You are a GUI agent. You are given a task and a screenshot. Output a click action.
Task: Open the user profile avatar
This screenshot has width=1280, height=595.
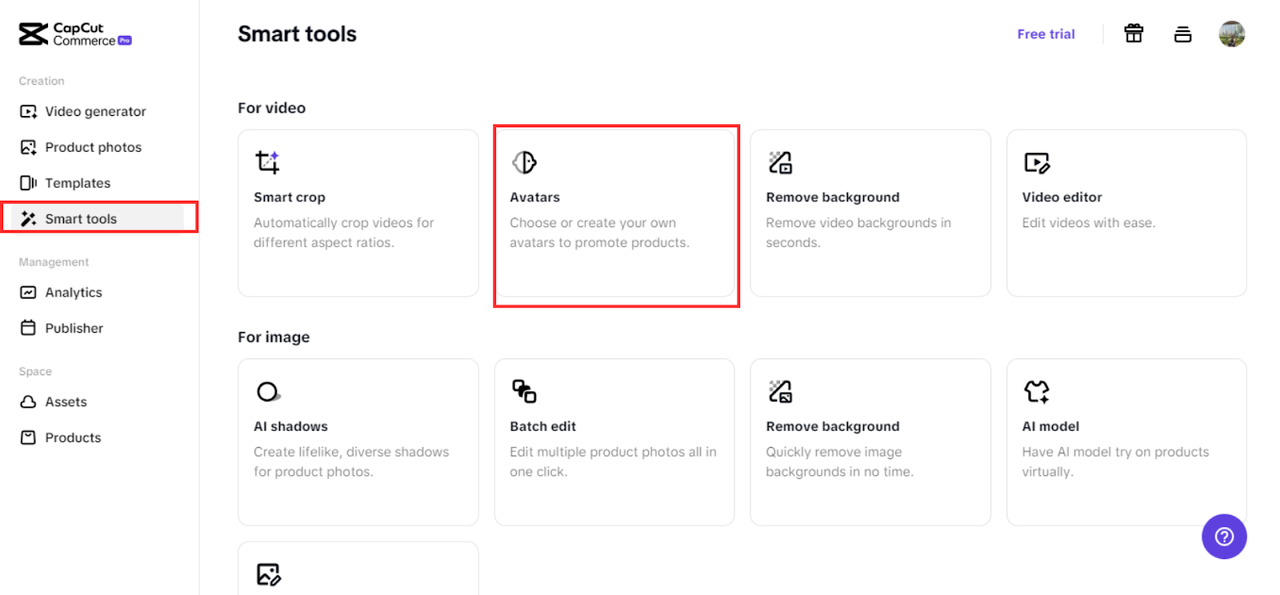[x=1232, y=34]
